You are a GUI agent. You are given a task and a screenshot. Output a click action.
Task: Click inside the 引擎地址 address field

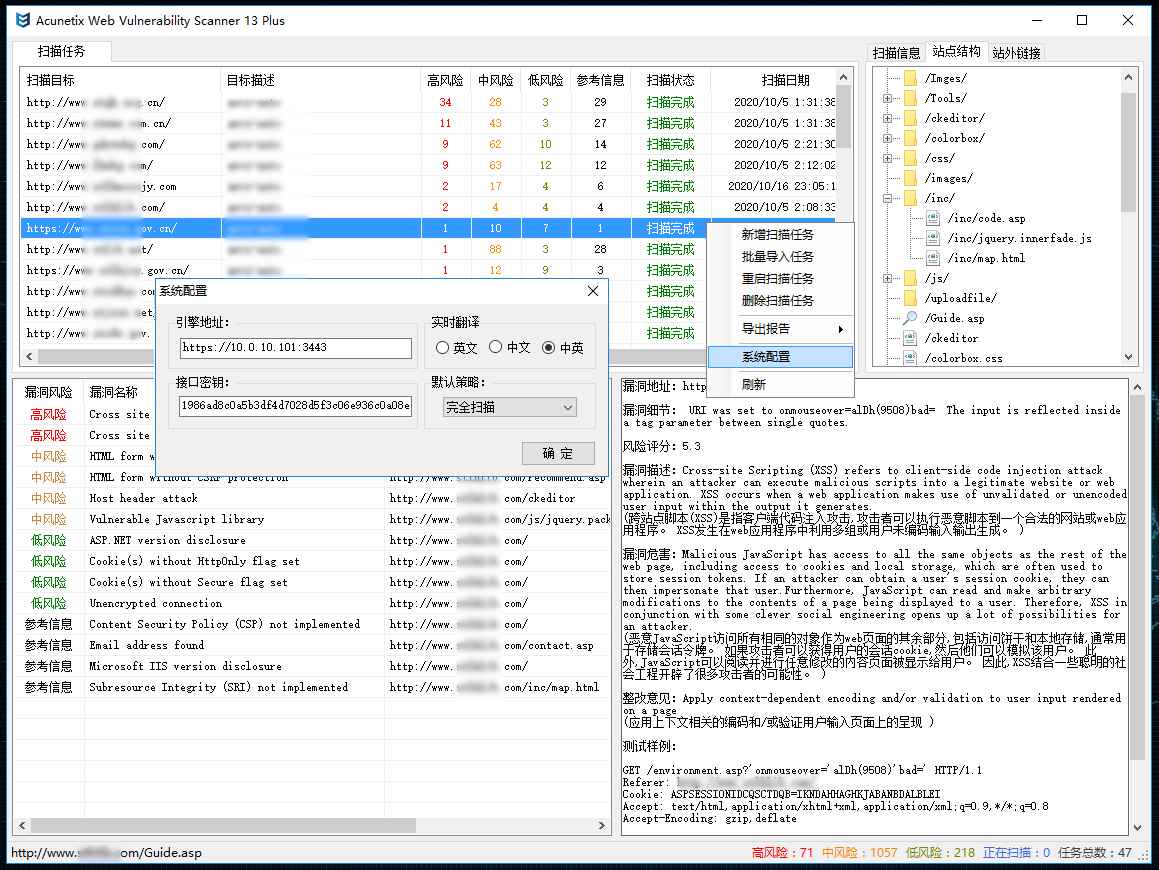click(295, 348)
